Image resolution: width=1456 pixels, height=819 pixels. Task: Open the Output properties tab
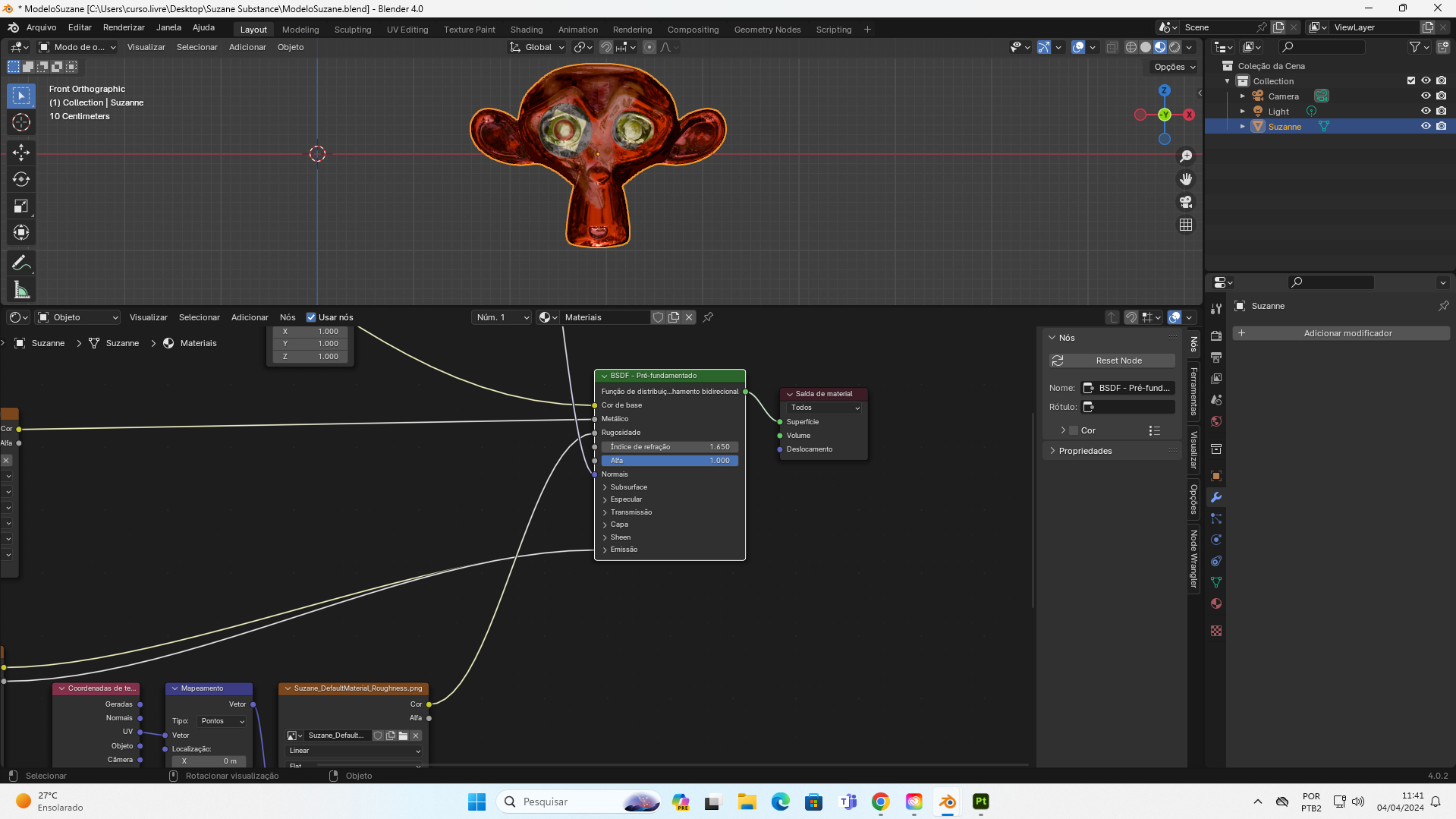click(x=1216, y=357)
